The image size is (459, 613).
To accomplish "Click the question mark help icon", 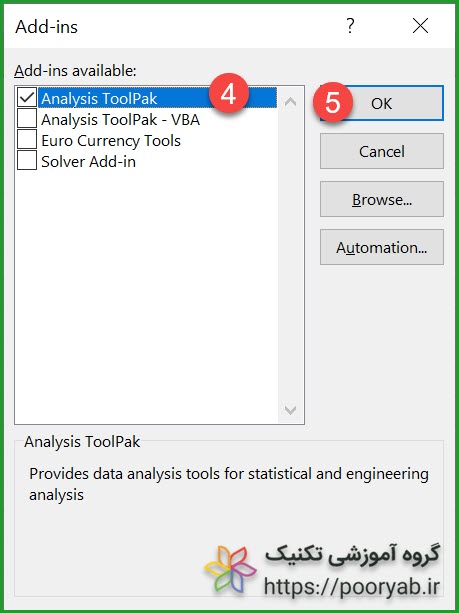I will [350, 26].
